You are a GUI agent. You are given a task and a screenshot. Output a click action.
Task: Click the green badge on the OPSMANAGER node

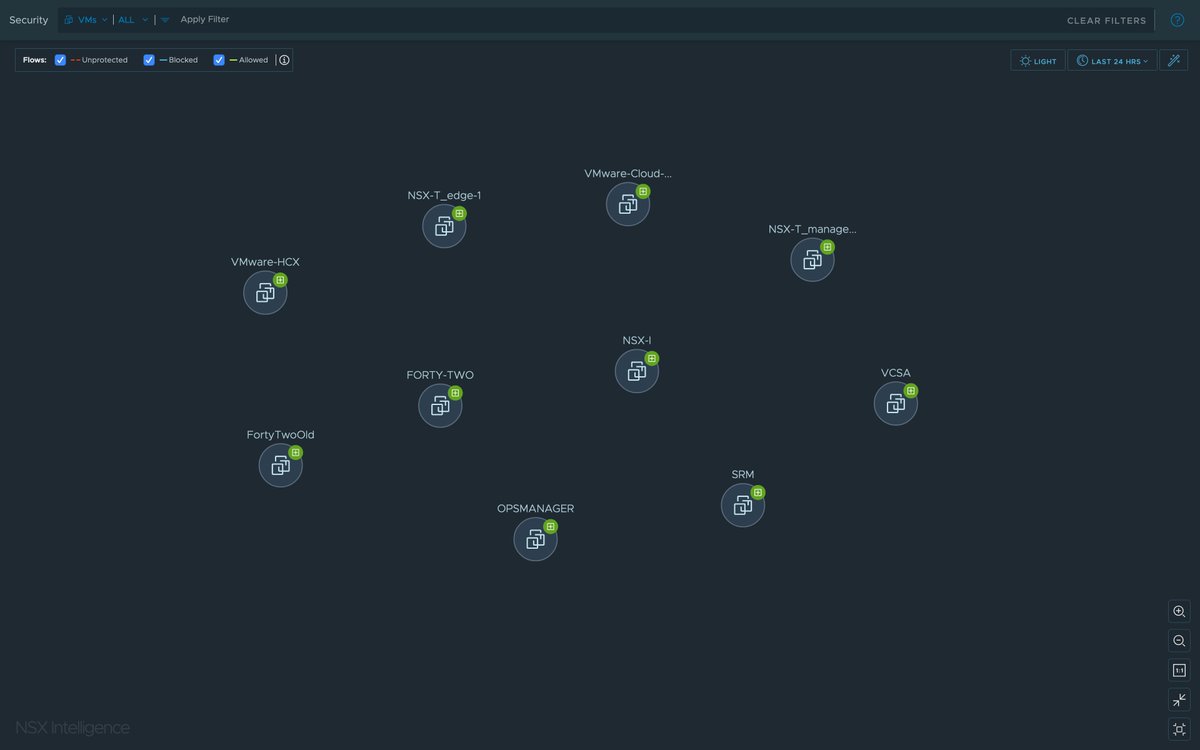point(551,526)
